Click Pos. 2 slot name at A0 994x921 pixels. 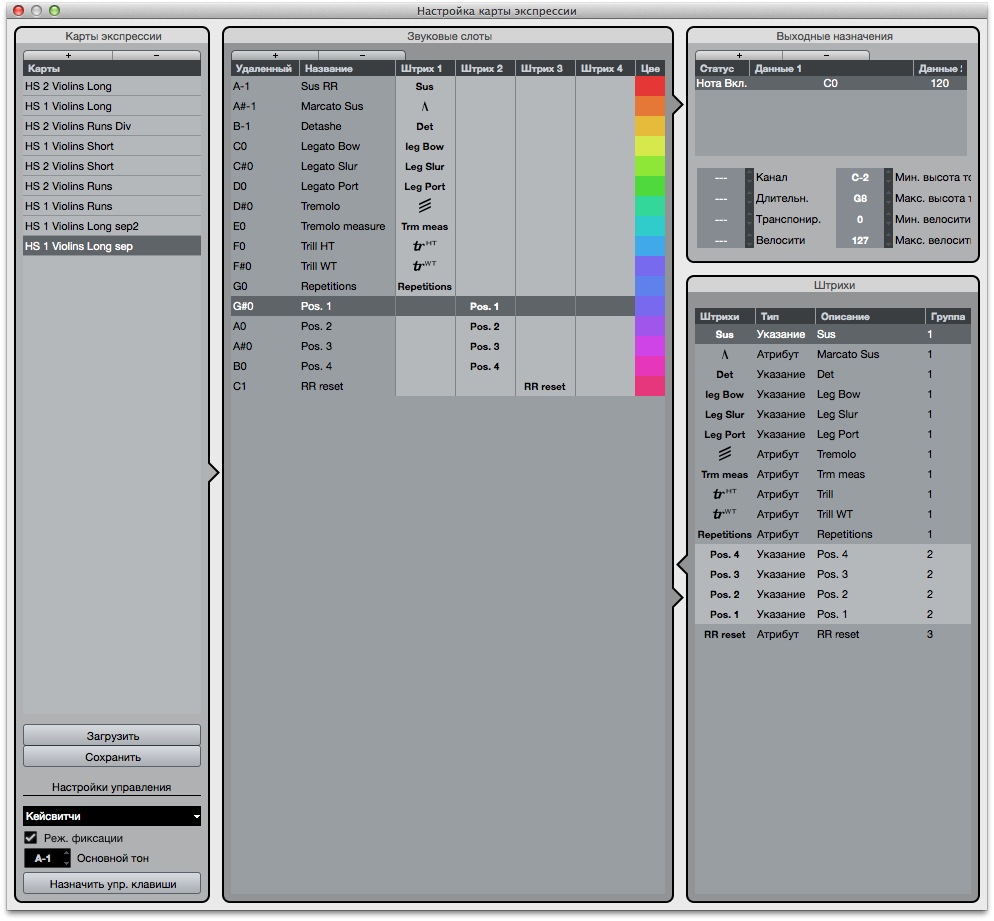pos(316,326)
